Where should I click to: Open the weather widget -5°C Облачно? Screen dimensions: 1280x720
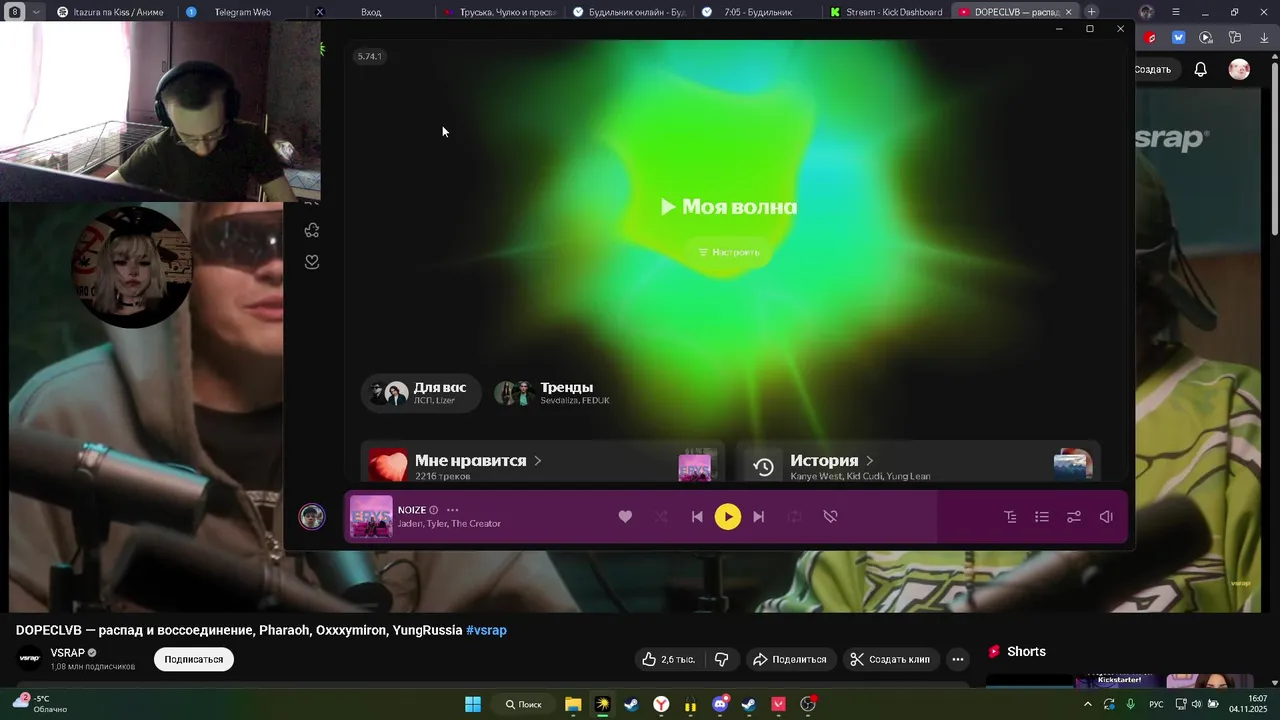coord(40,704)
